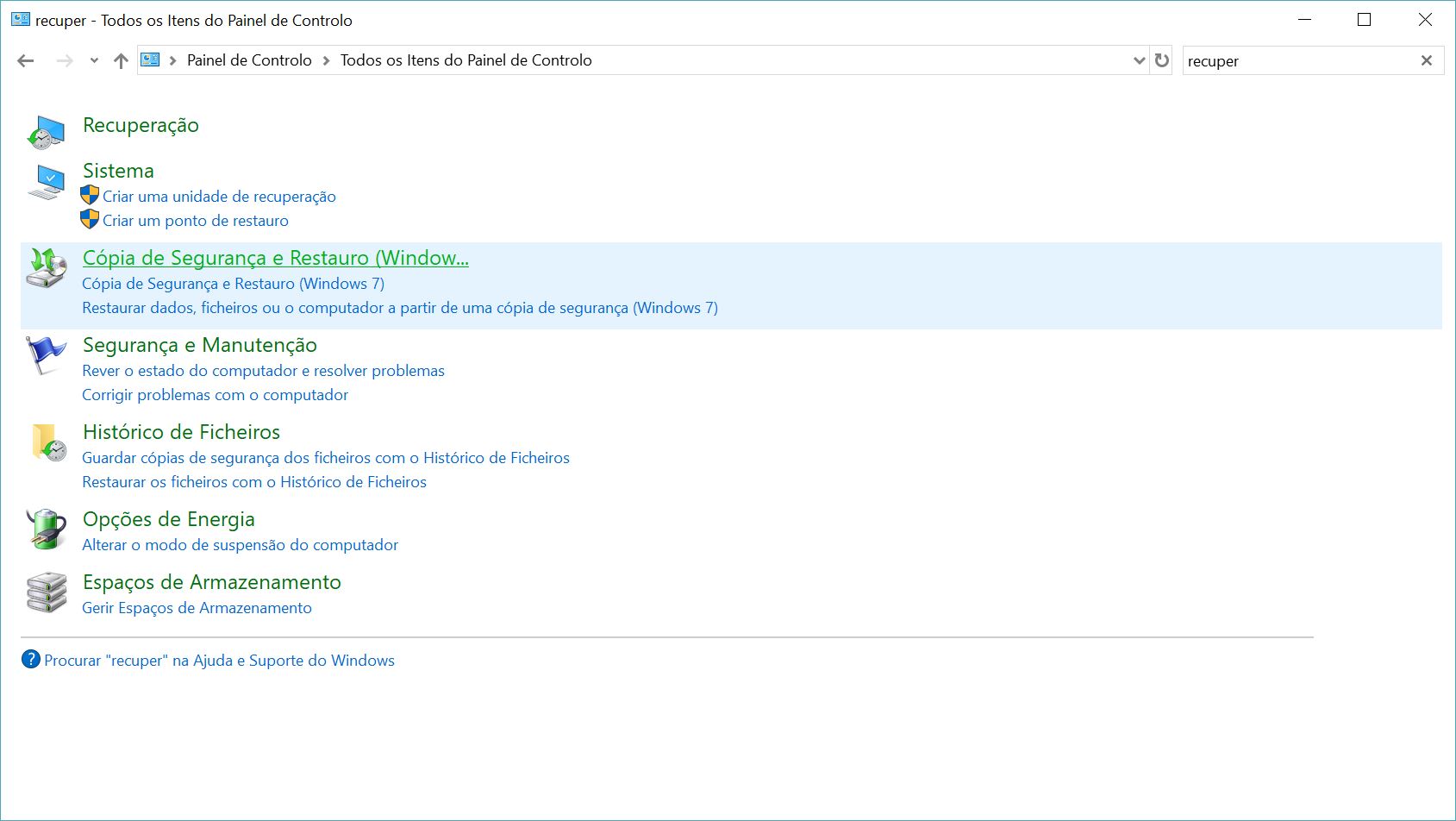Click Gerir Espaços de Armazenamento
The height and width of the screenshot is (821, 1456).
pyautogui.click(x=197, y=608)
